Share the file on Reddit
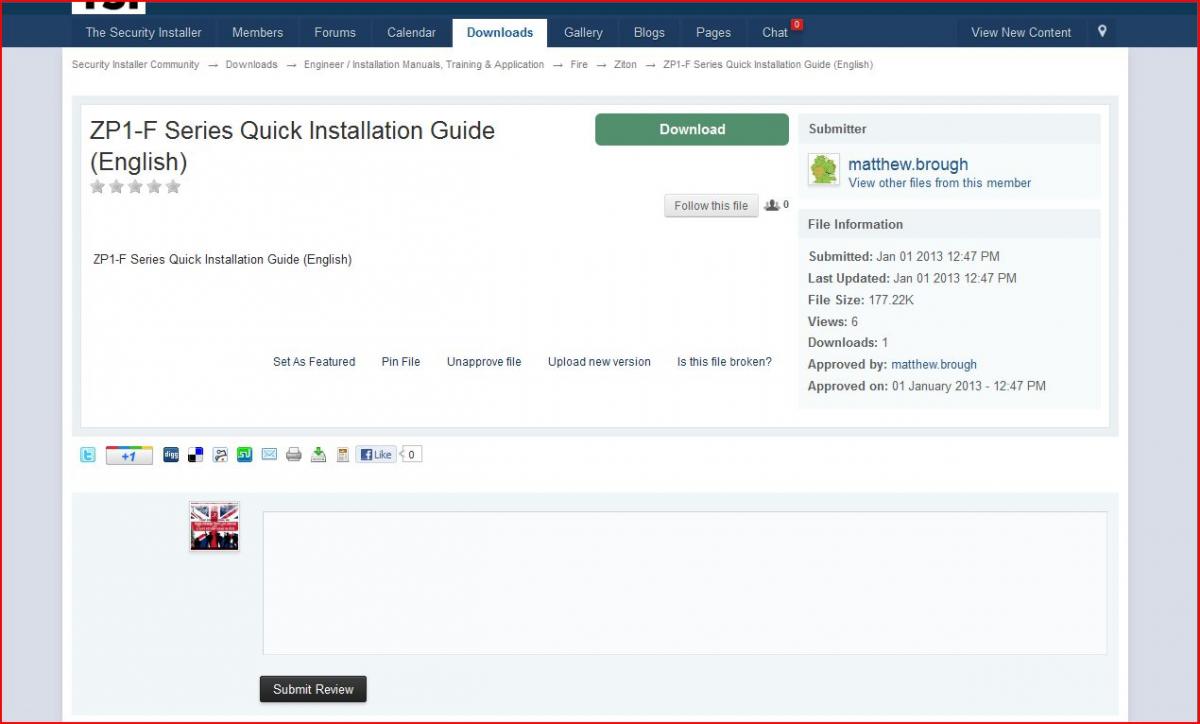This screenshot has width=1200, height=724. pyautogui.click(x=220, y=455)
